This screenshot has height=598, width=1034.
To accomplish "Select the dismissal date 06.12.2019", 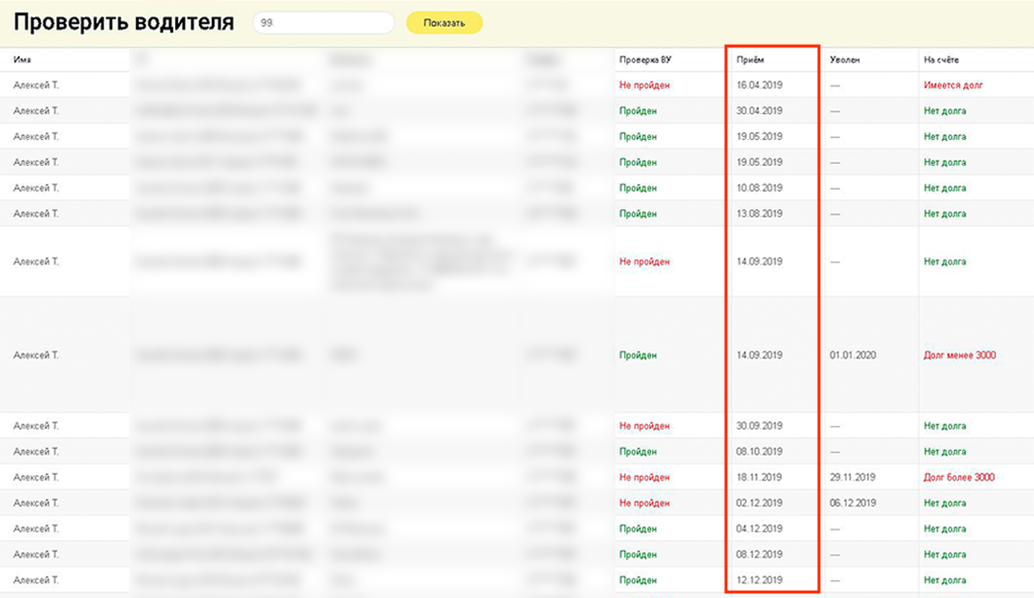I will point(853,503).
